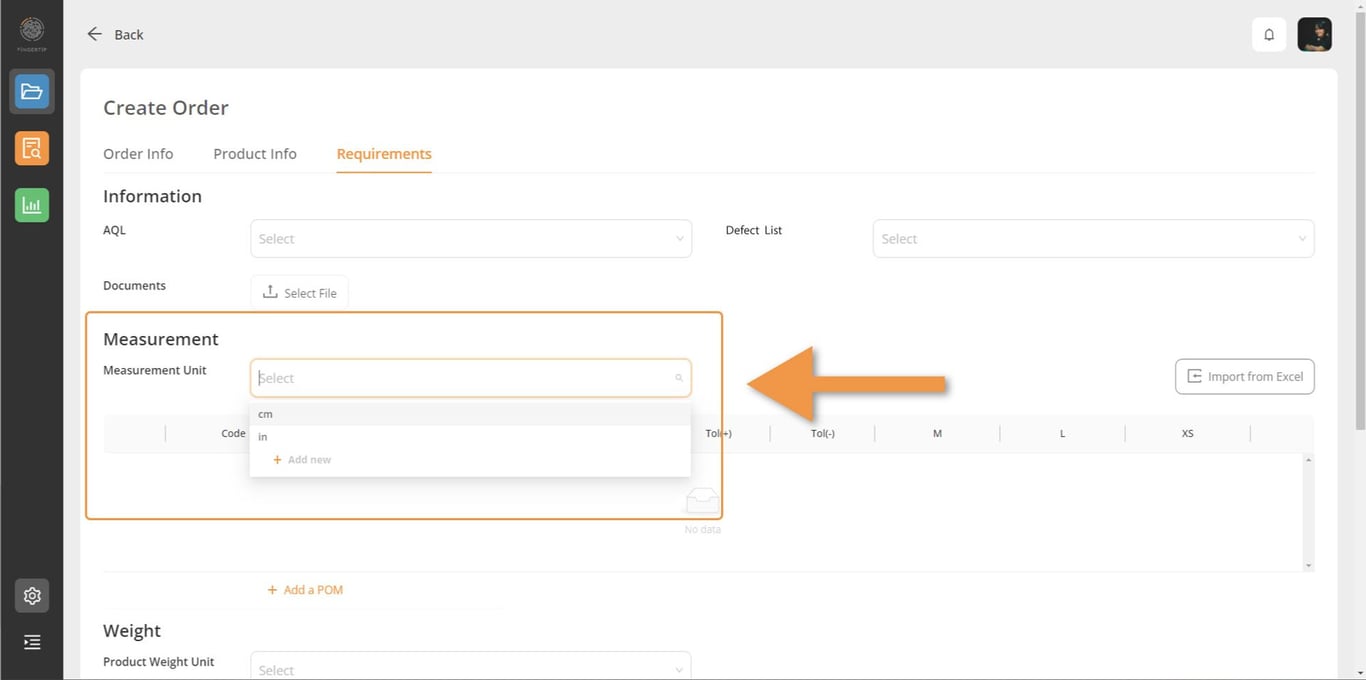Open the folder icon in sidebar
1366x680 pixels.
pos(32,92)
